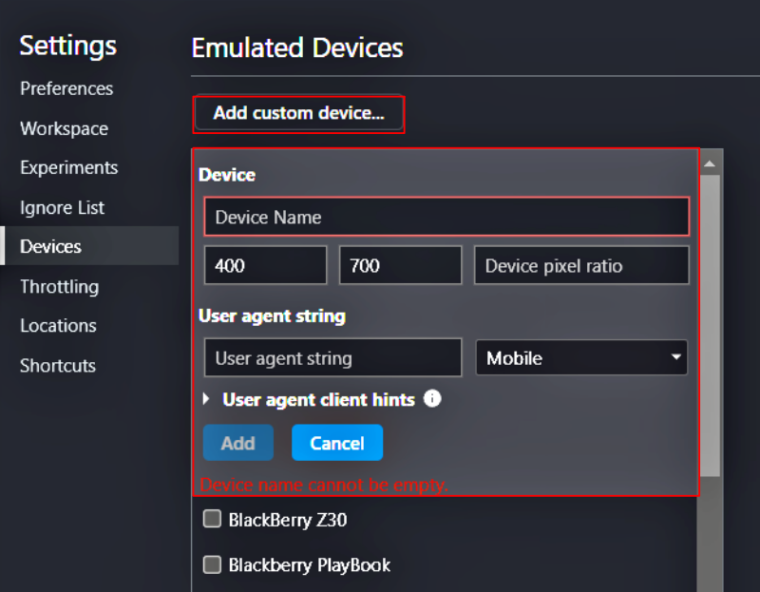760x592 pixels.
Task: Click the Add button in device form
Action: 238,443
